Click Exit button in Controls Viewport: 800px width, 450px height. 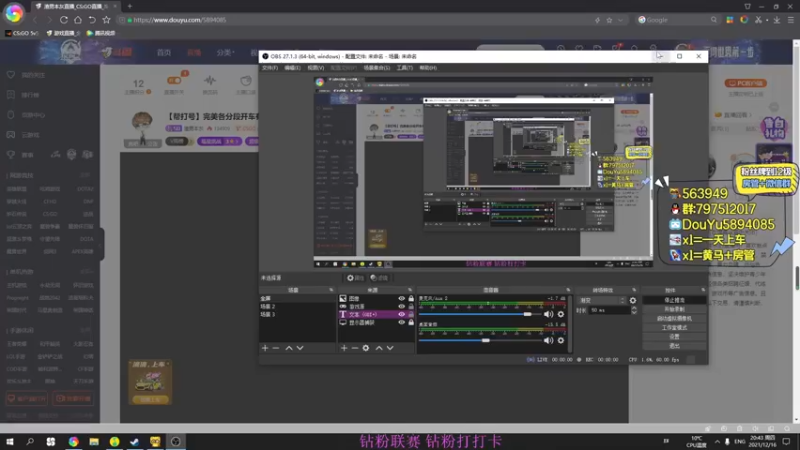tap(674, 346)
